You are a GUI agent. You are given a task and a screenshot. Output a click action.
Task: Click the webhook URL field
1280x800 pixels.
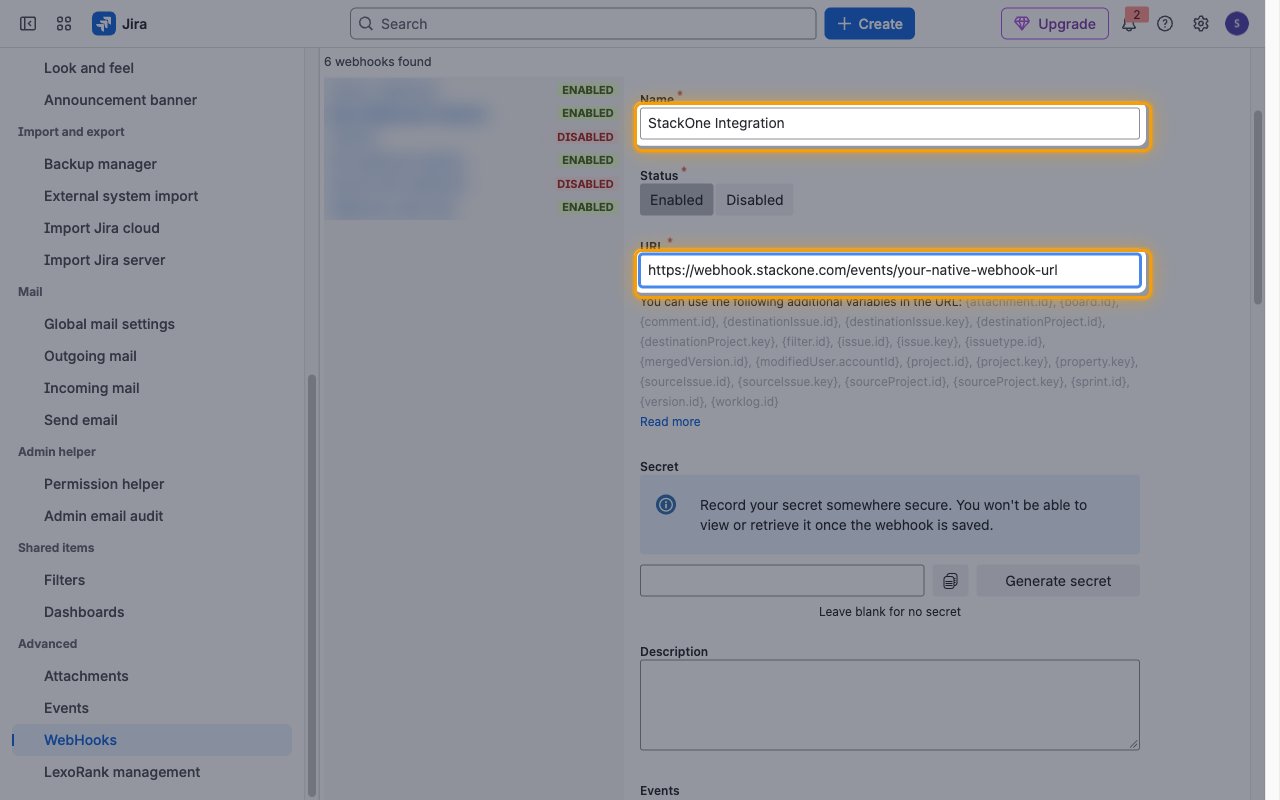point(890,271)
